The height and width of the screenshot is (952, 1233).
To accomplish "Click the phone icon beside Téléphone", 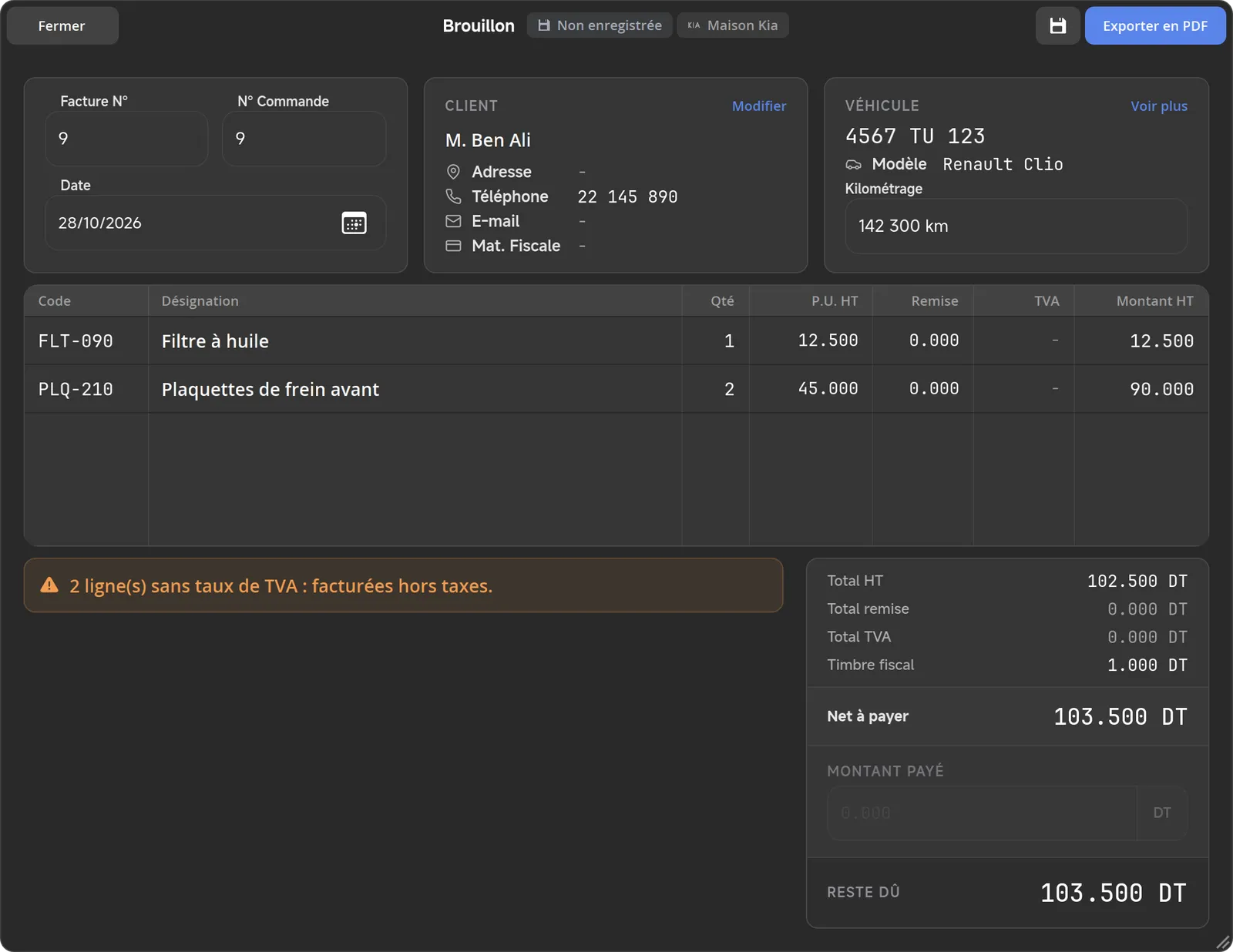I will (453, 196).
